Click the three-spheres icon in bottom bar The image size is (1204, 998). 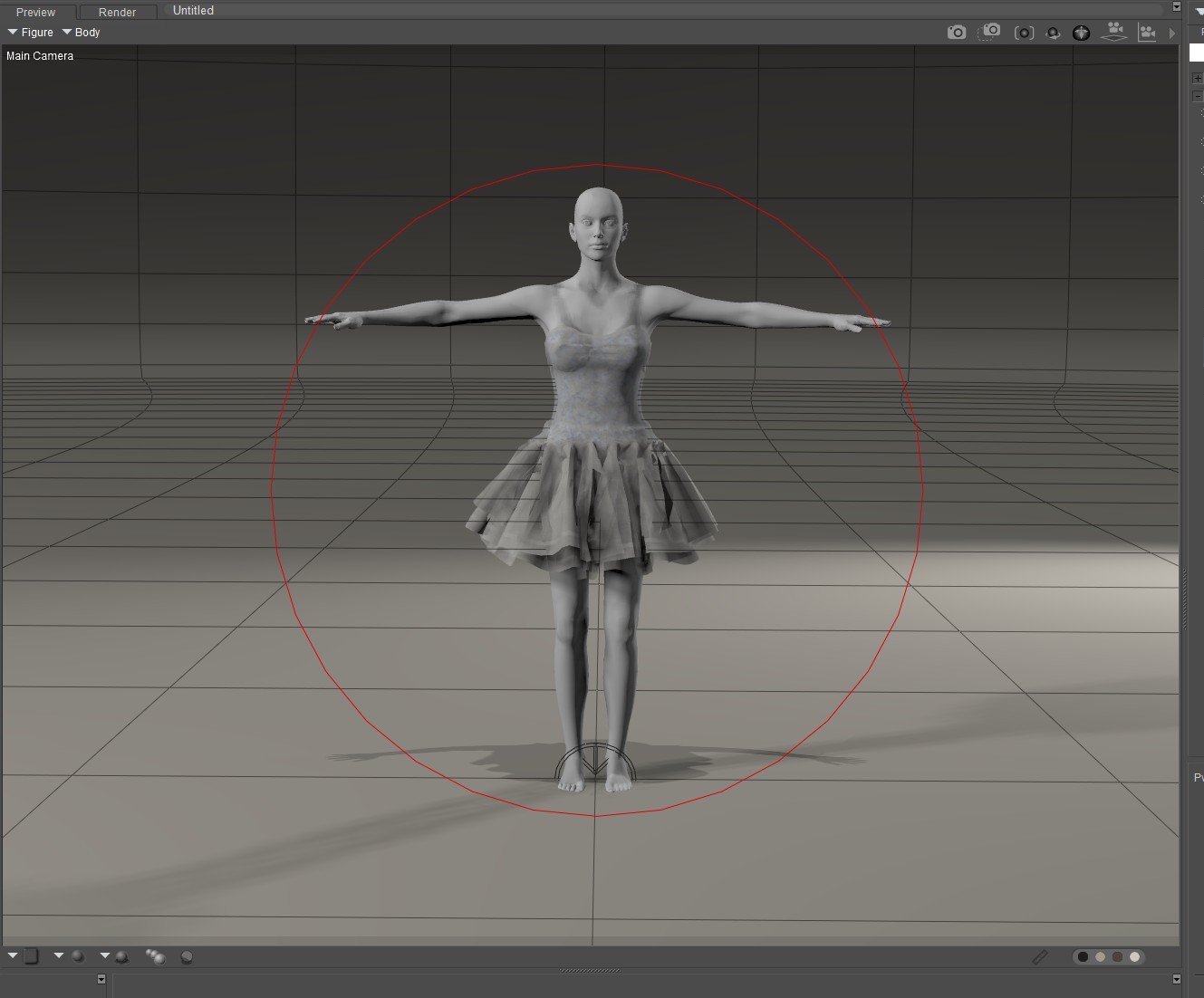point(155,956)
